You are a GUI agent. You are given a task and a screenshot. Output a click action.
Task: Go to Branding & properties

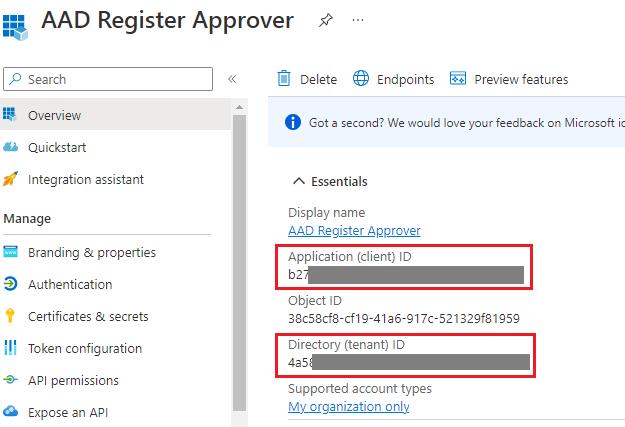pyautogui.click(x=92, y=252)
